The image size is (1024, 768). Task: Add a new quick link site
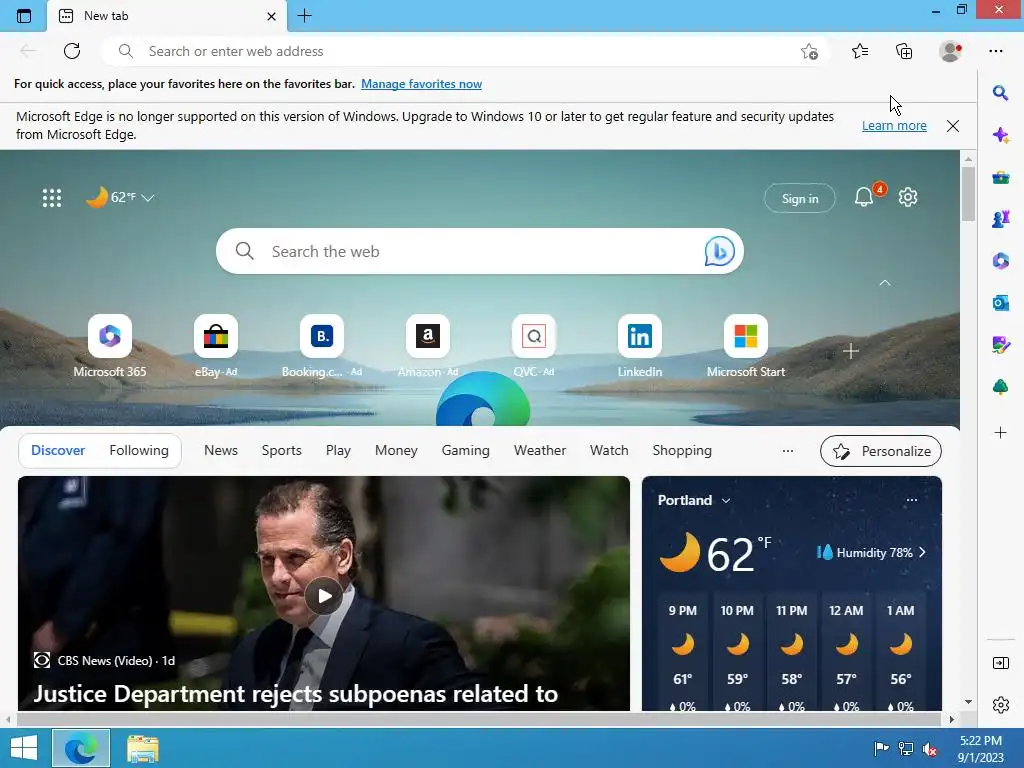pos(850,351)
